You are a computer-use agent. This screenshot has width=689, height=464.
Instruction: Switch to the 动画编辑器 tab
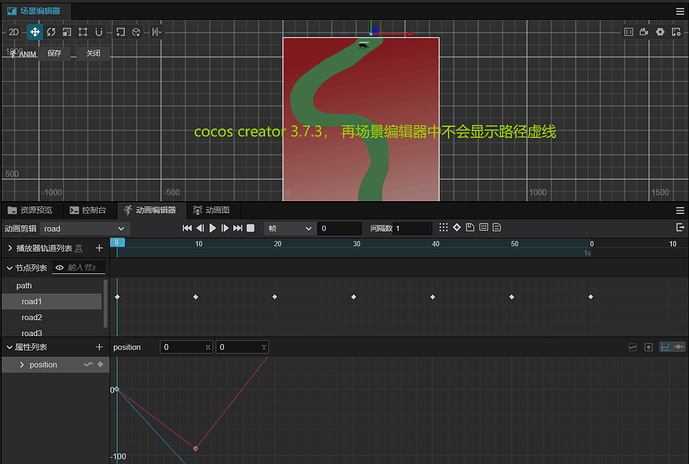point(150,210)
